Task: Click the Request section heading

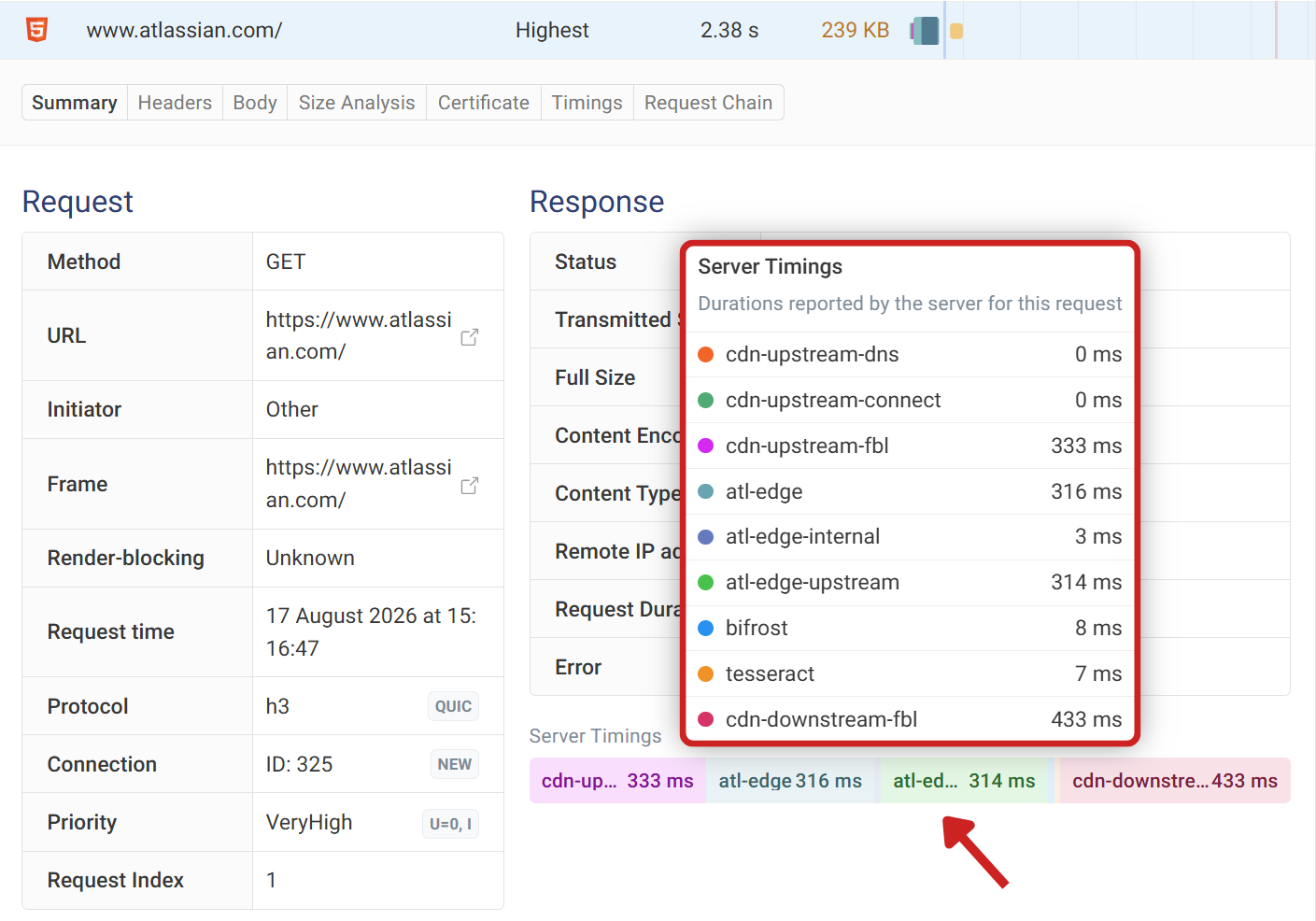Action: pyautogui.click(x=78, y=202)
